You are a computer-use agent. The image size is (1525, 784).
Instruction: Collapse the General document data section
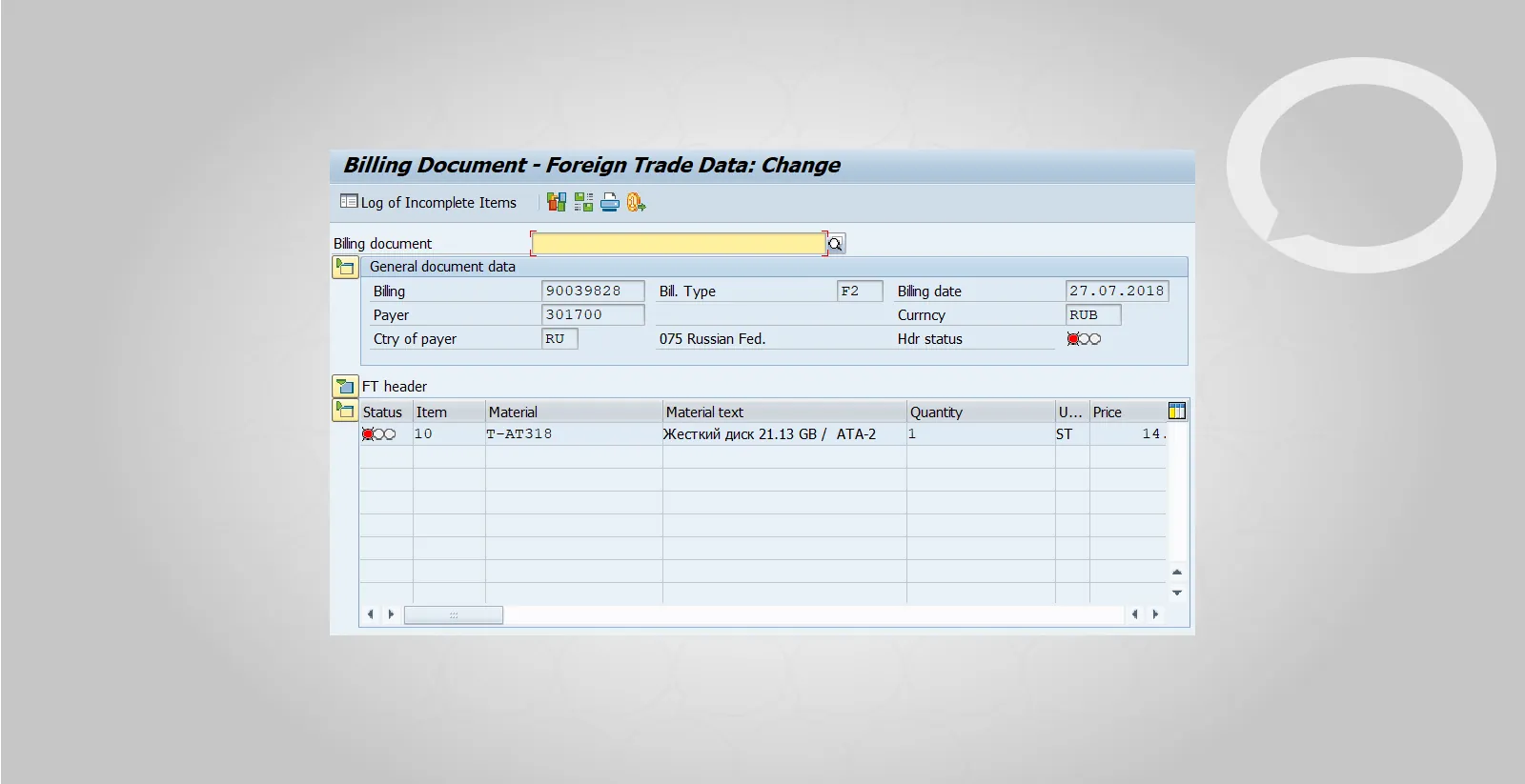click(x=344, y=267)
